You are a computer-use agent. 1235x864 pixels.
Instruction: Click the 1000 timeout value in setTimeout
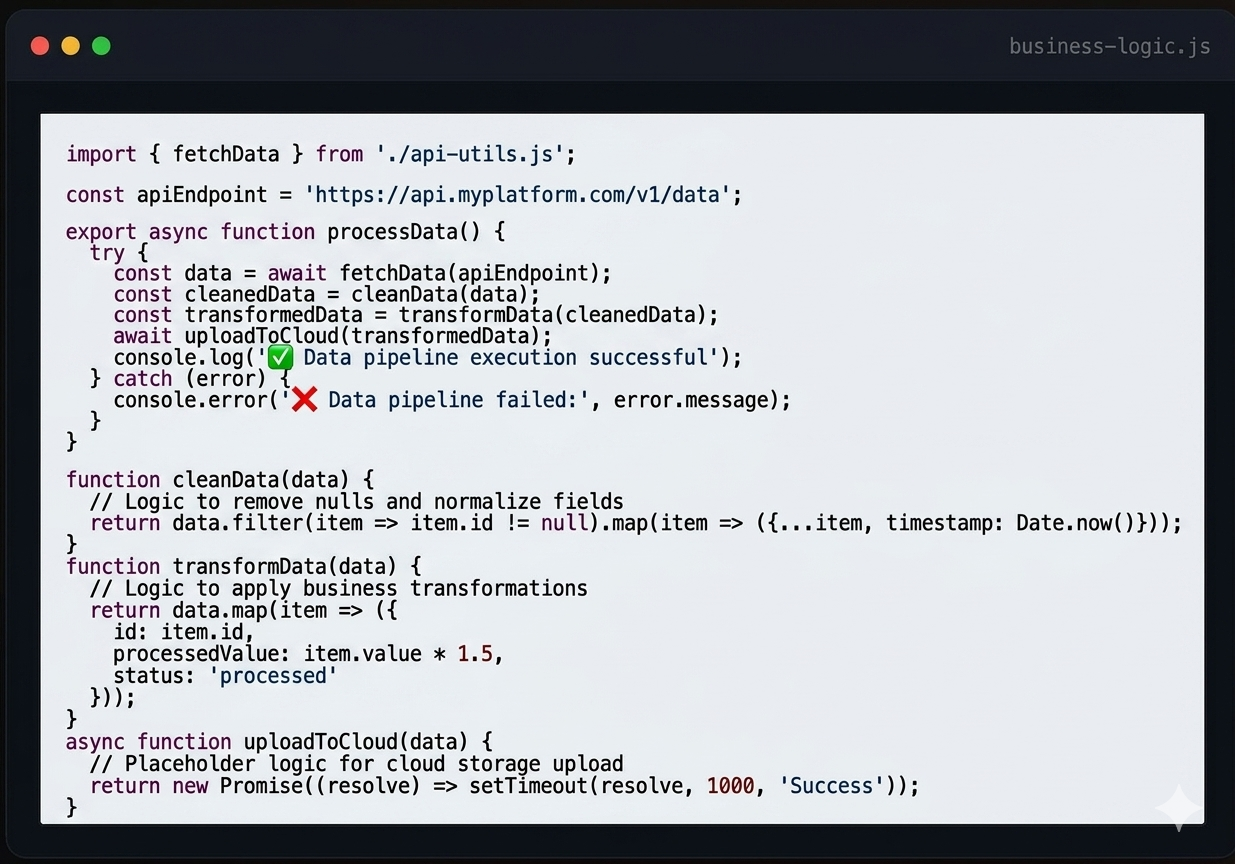[x=730, y=786]
